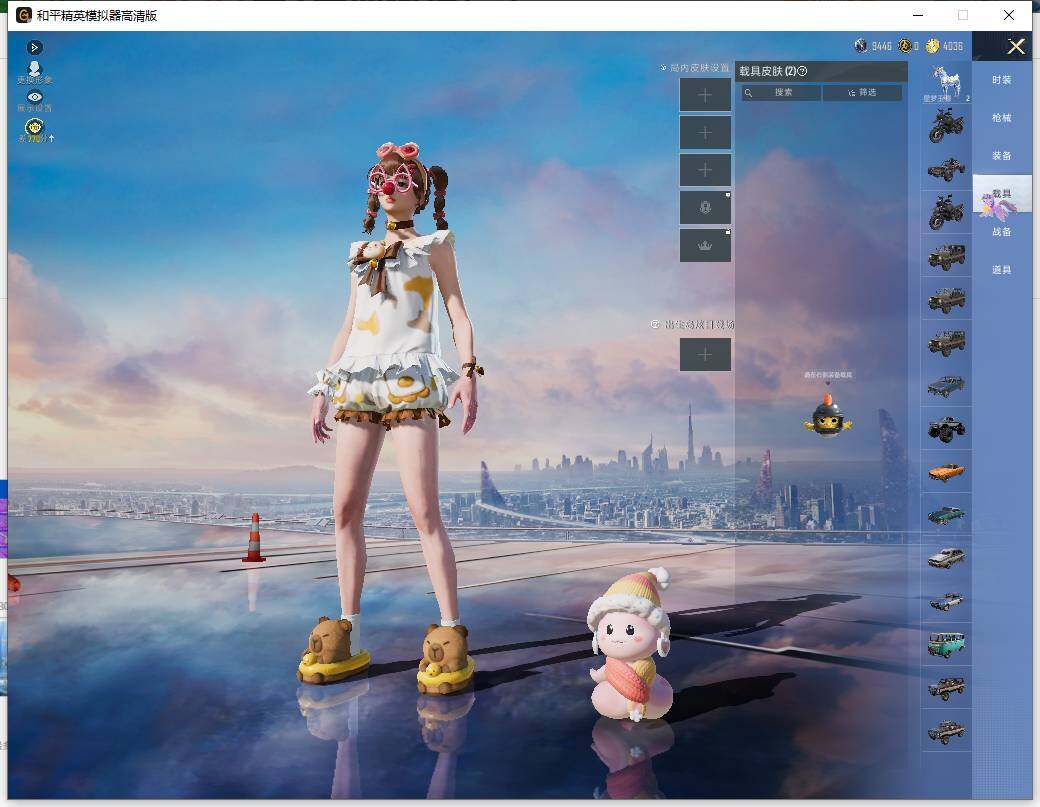
Task: Select the buggy vehicle icon
Action: click(946, 169)
